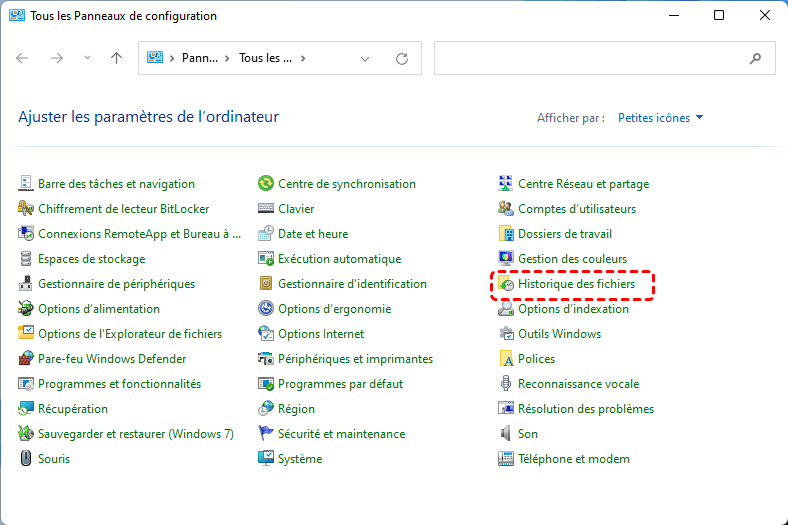Click the Gestion des couleurs icon

pos(506,259)
